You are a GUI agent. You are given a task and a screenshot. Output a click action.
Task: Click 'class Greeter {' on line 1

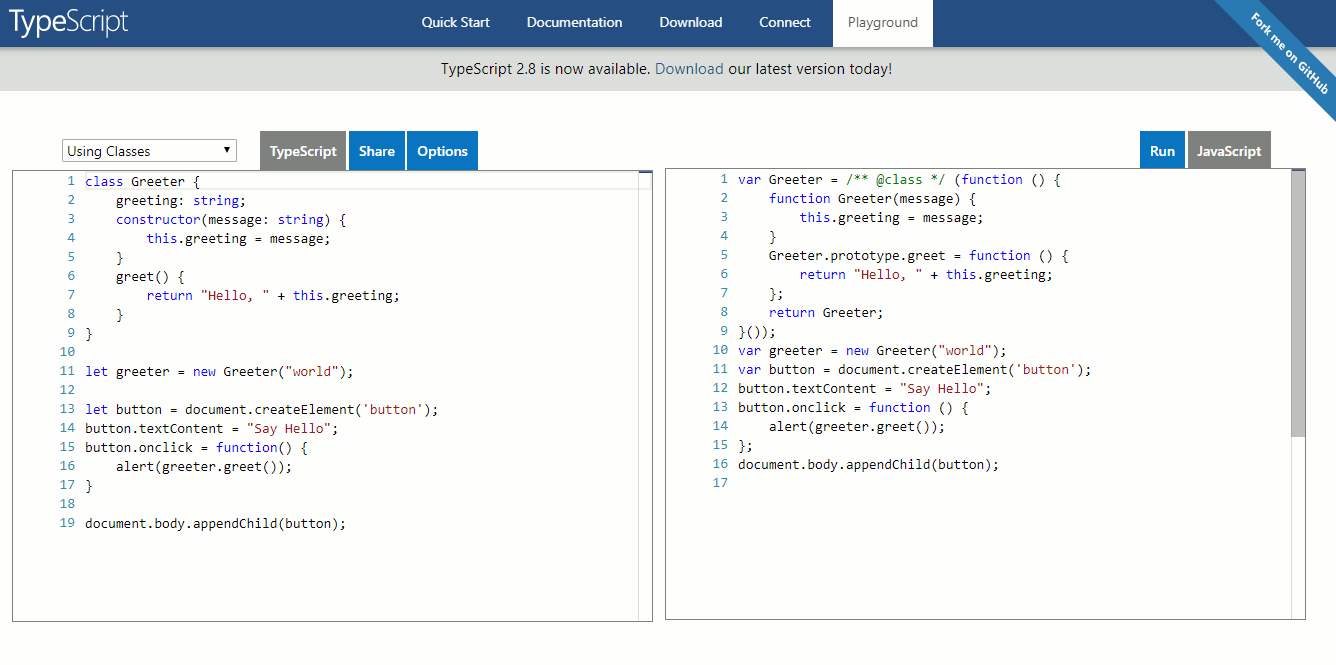[143, 181]
